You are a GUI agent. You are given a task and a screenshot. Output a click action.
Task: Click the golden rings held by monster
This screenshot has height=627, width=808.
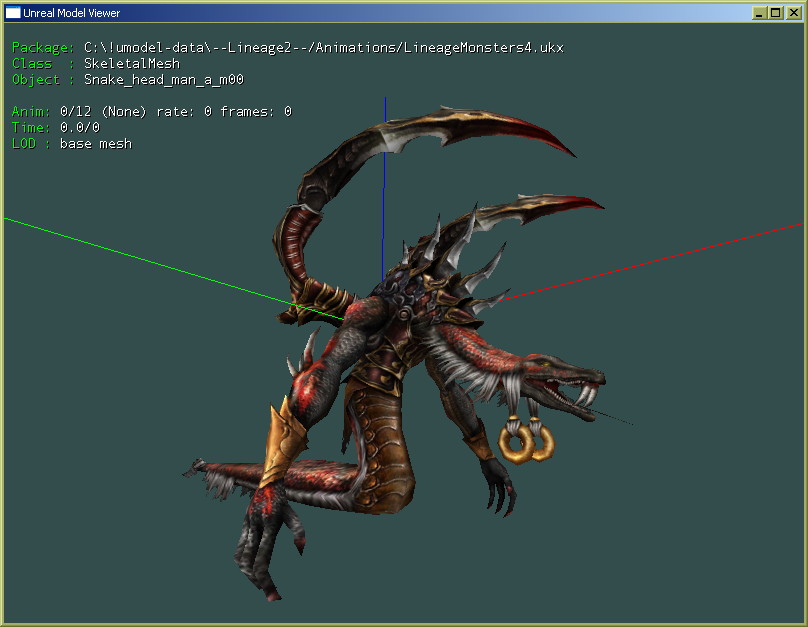[527, 443]
